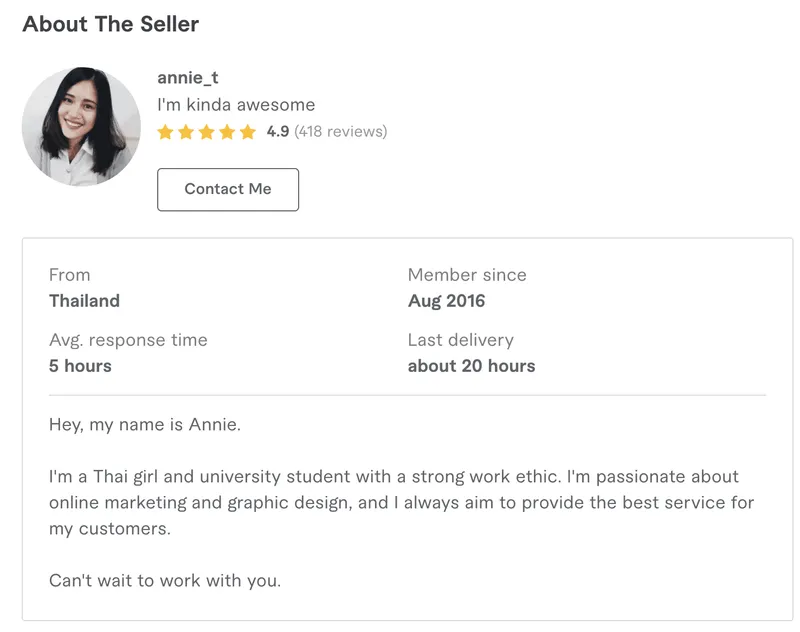Select the third star in the rating row

pos(206,131)
